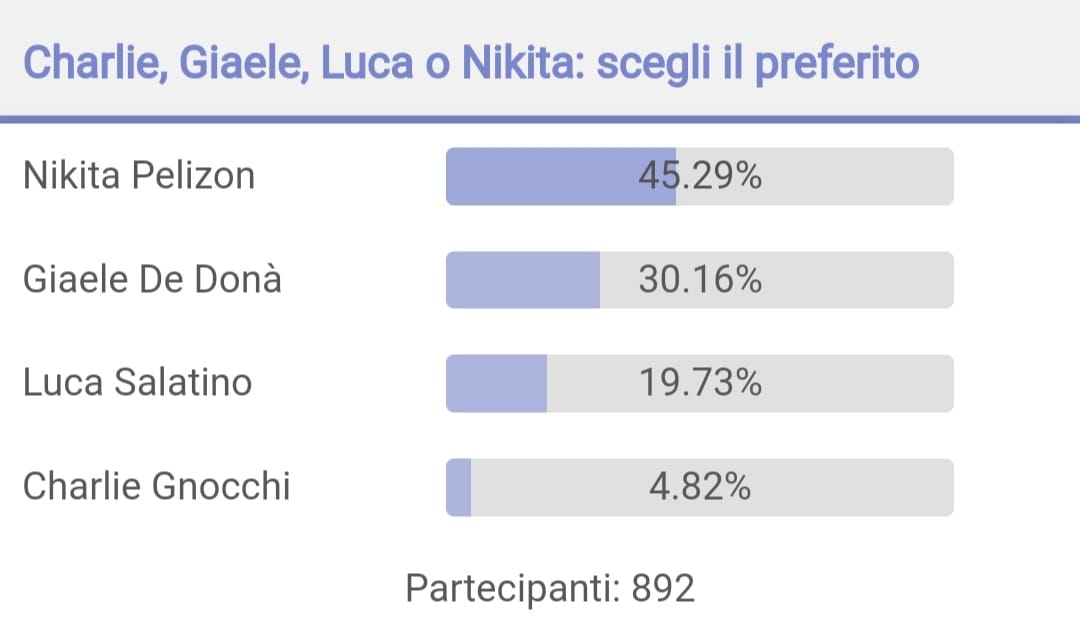
Task: Click the empty gray part of Giaele's bar
Action: pyautogui.click(x=777, y=280)
